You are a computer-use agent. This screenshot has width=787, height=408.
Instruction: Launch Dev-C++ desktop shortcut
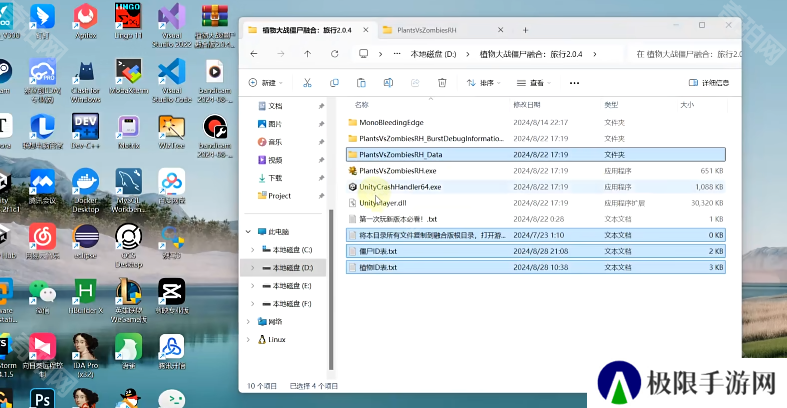85,131
